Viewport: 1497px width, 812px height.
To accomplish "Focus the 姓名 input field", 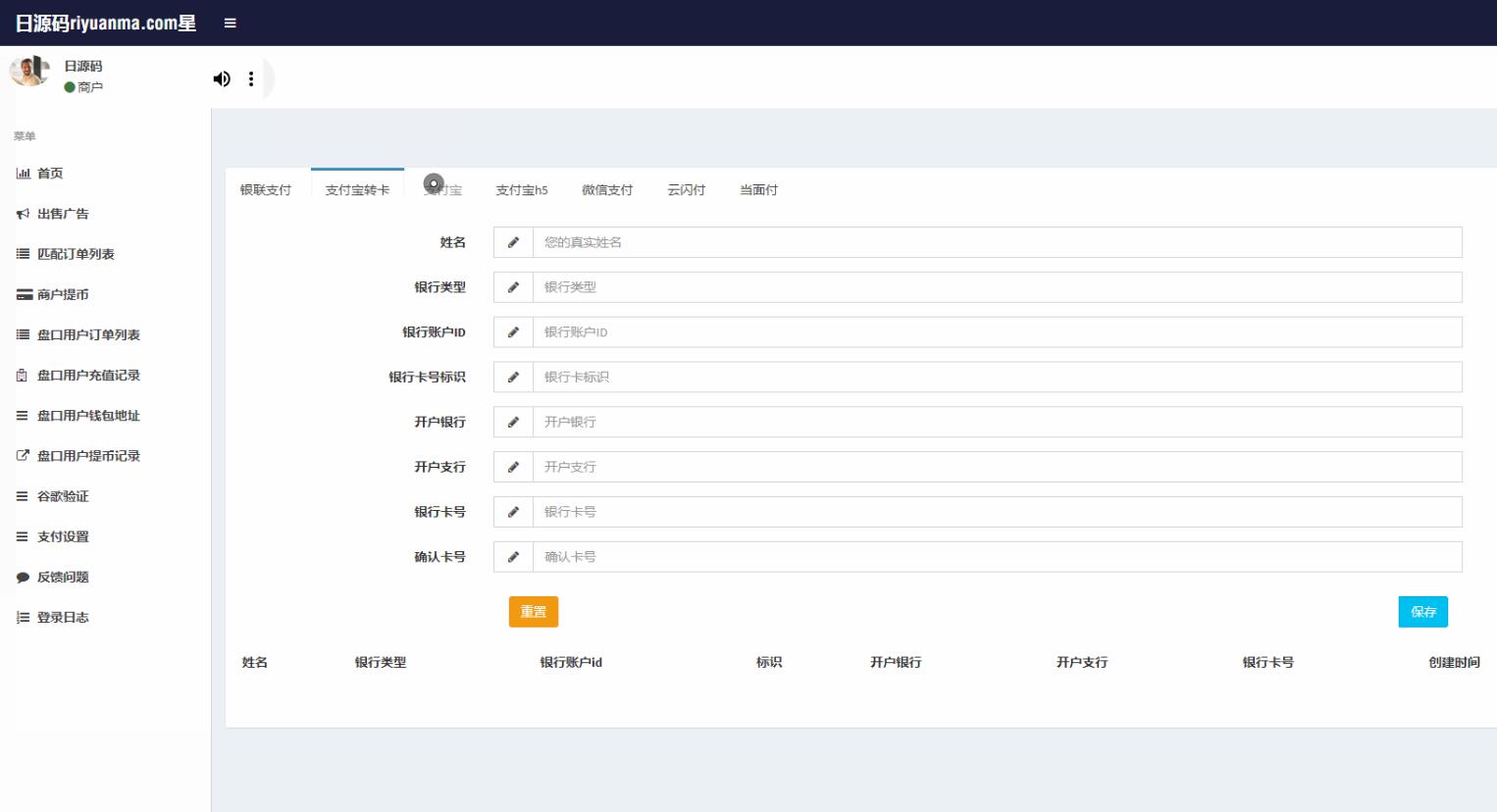I will 996,242.
